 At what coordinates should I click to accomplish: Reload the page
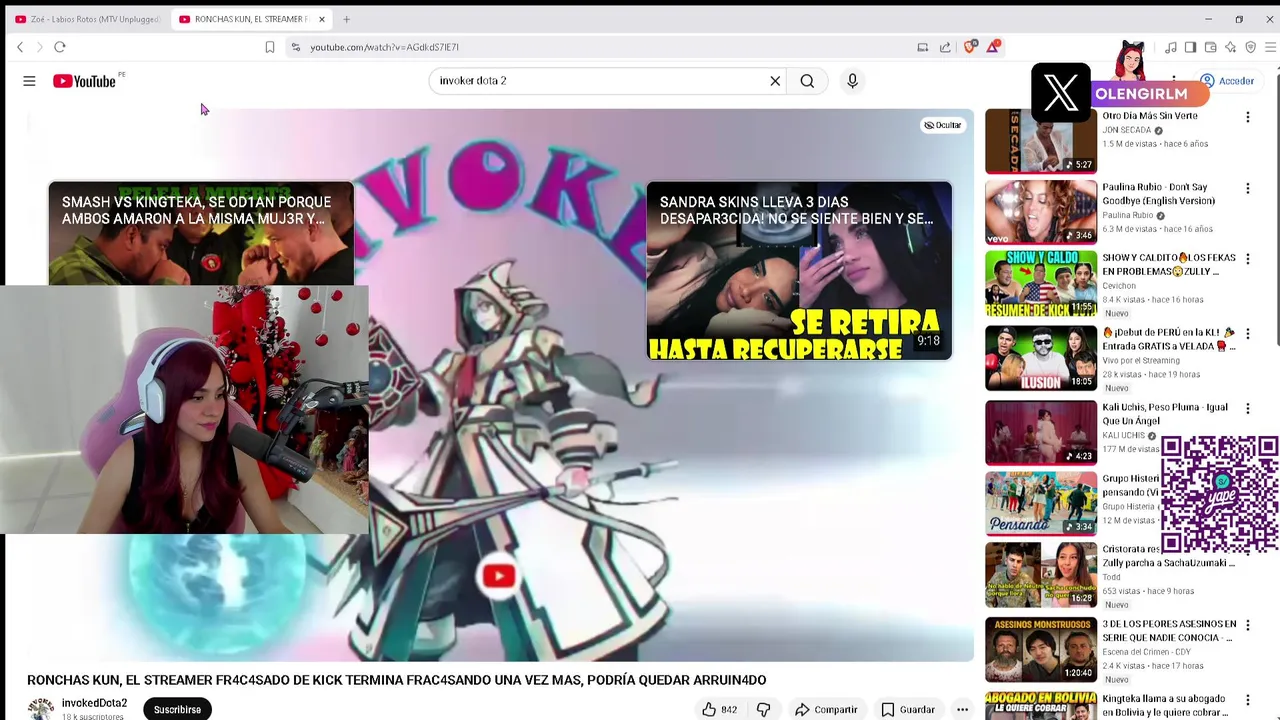click(60, 47)
